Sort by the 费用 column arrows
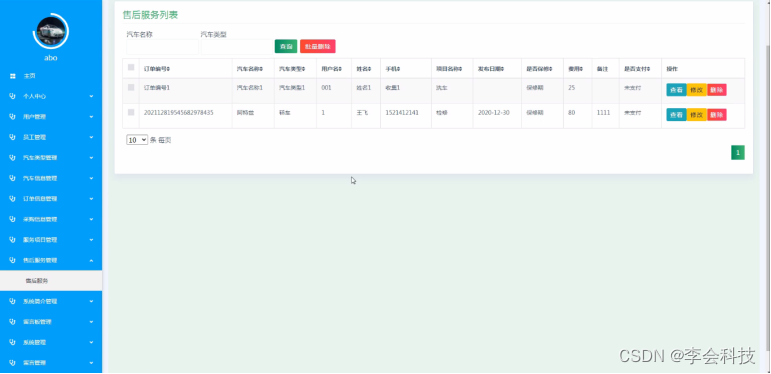Viewport: 771px width, 374px height. click(582, 69)
